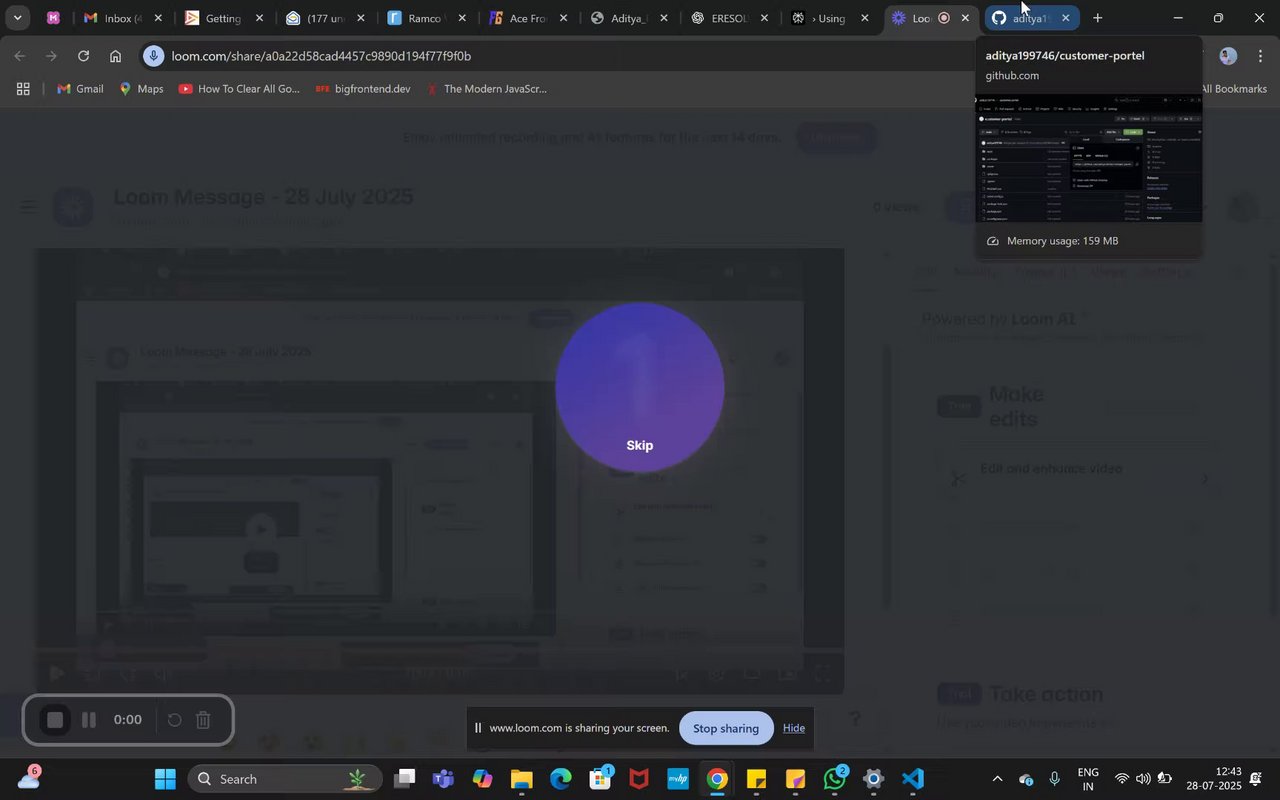This screenshot has height=800, width=1280.
Task: Go to the browser home page
Action: click(x=116, y=56)
